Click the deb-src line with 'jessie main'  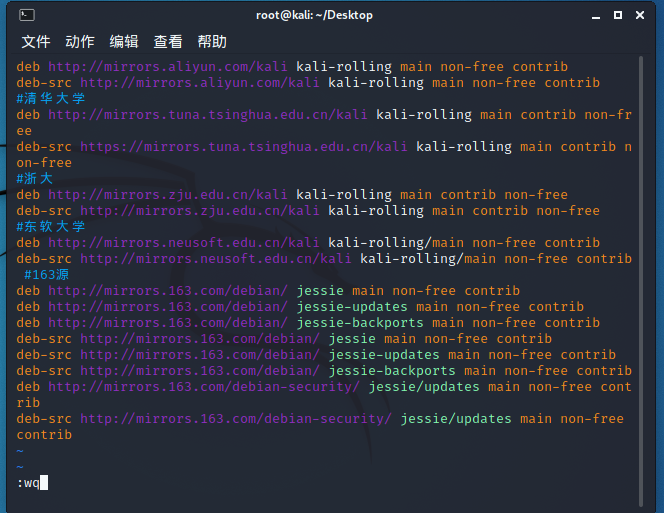tap(284, 339)
